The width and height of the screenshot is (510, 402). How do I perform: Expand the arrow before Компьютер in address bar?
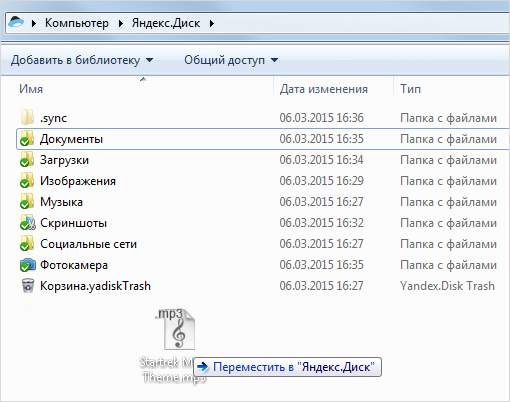pyautogui.click(x=33, y=23)
